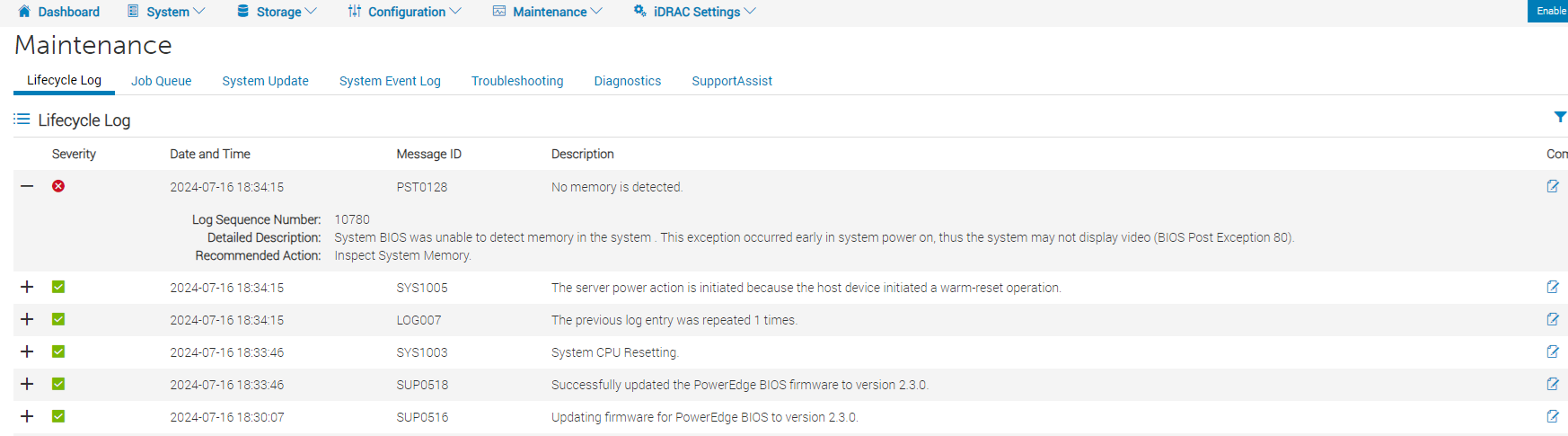Viewport: 1568px width, 436px height.
Task: Open the Storage dropdown menu
Action: pyautogui.click(x=277, y=12)
